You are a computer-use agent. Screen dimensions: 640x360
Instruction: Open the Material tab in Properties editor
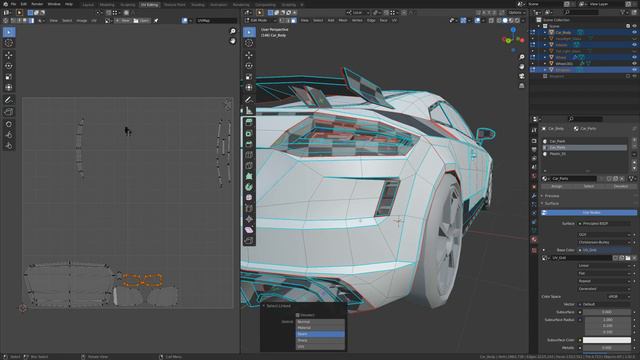click(x=534, y=240)
